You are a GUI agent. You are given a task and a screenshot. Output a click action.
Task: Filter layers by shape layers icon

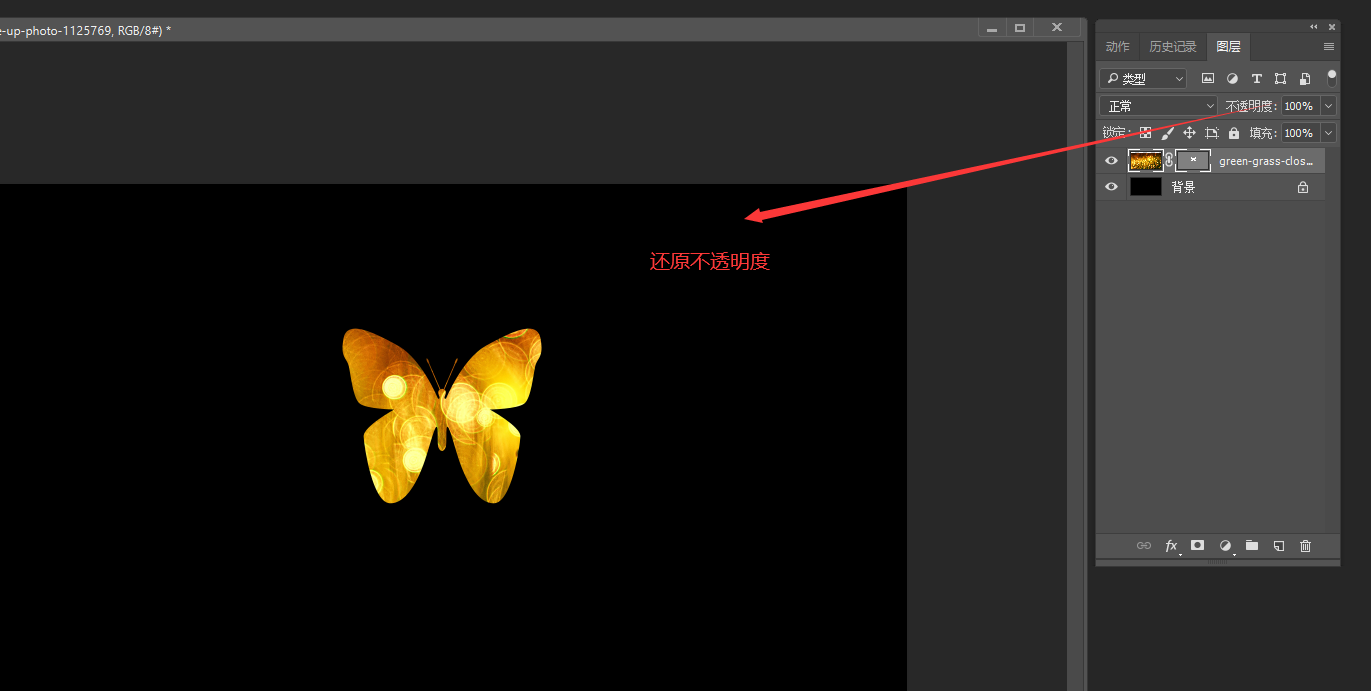click(1280, 78)
